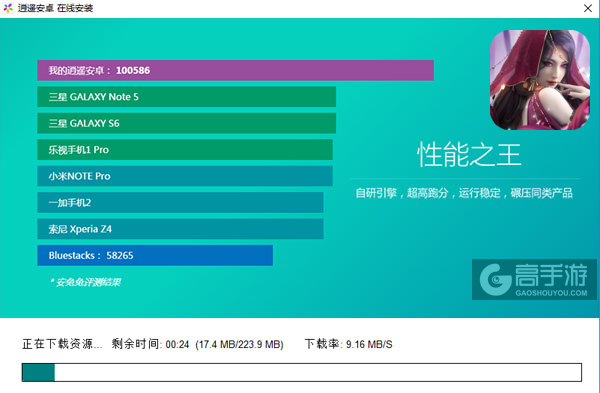Click the 性能之王 headline text
This screenshot has height=393, width=600.
(469, 155)
